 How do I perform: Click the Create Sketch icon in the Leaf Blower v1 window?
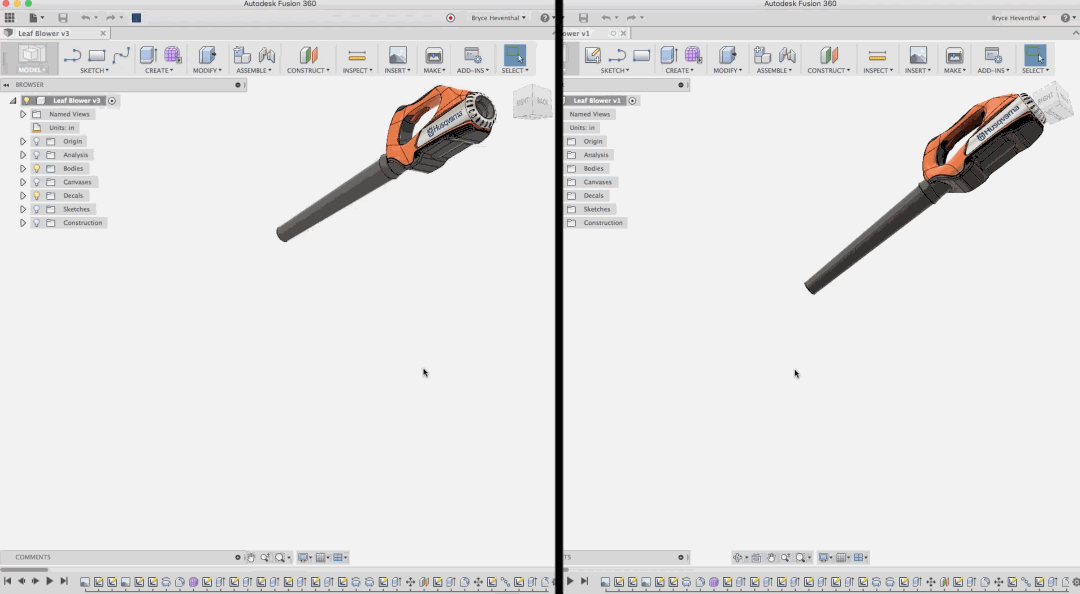click(593, 55)
